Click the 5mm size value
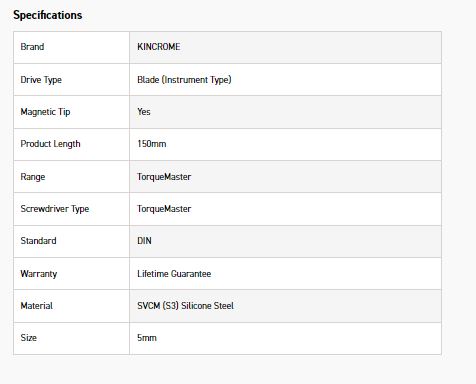The height and width of the screenshot is (384, 476). [x=147, y=338]
